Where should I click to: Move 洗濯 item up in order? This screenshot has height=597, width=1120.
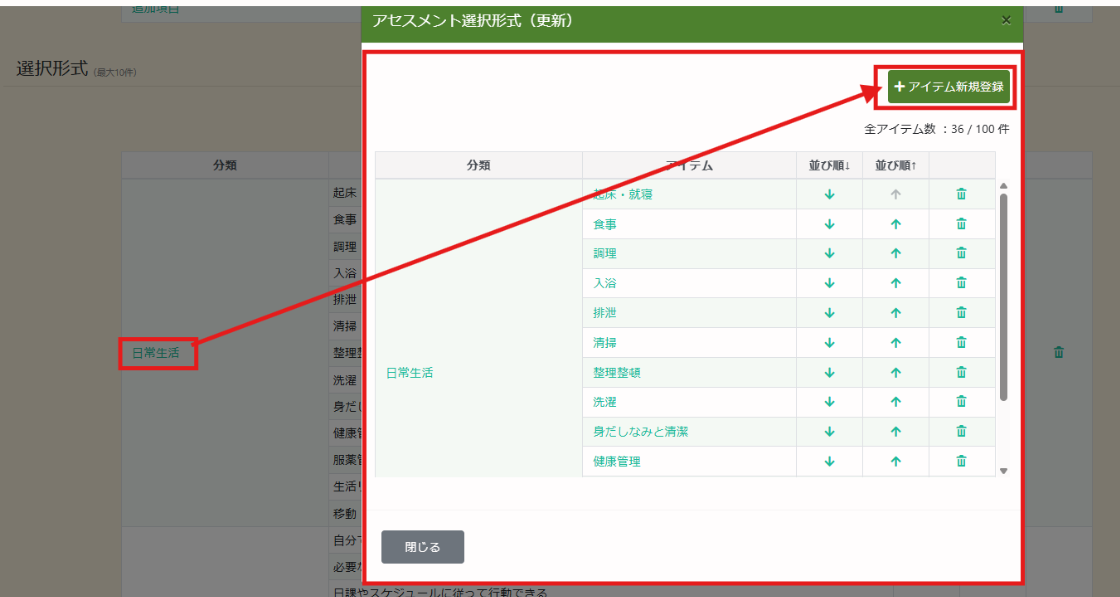pos(895,402)
